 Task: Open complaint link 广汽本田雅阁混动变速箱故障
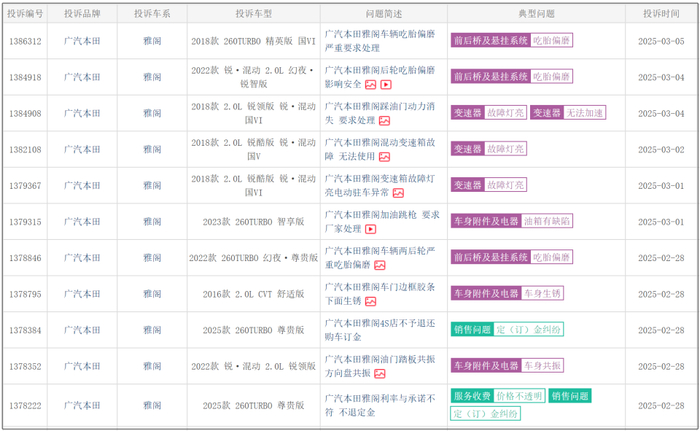click(380, 149)
